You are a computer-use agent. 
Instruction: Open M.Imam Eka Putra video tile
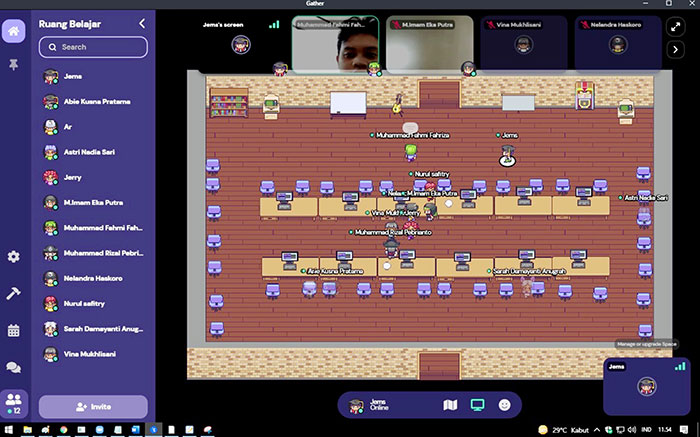tap(429, 44)
